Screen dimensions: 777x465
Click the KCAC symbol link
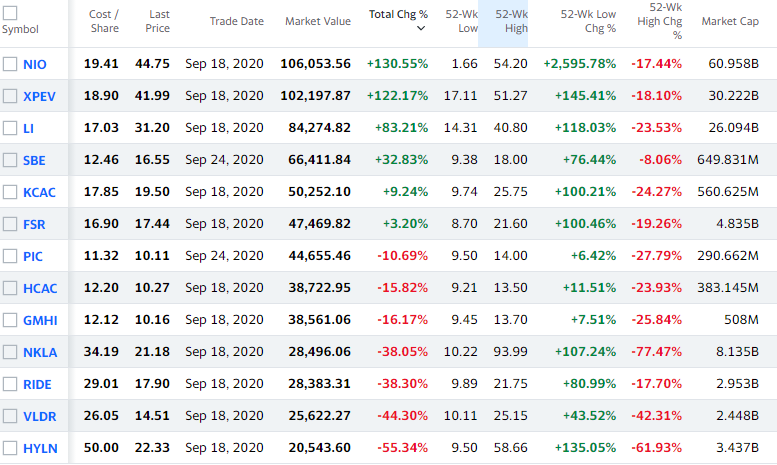[37, 192]
